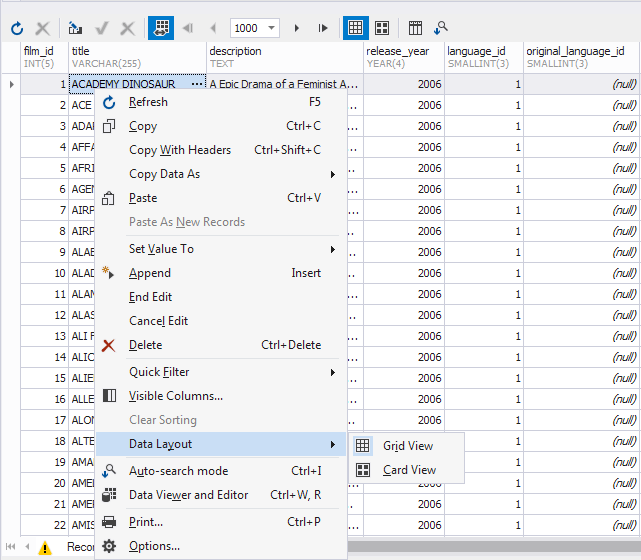The height and width of the screenshot is (560, 641).
Task: Click the red X icon beside Delete
Action: coord(109,346)
